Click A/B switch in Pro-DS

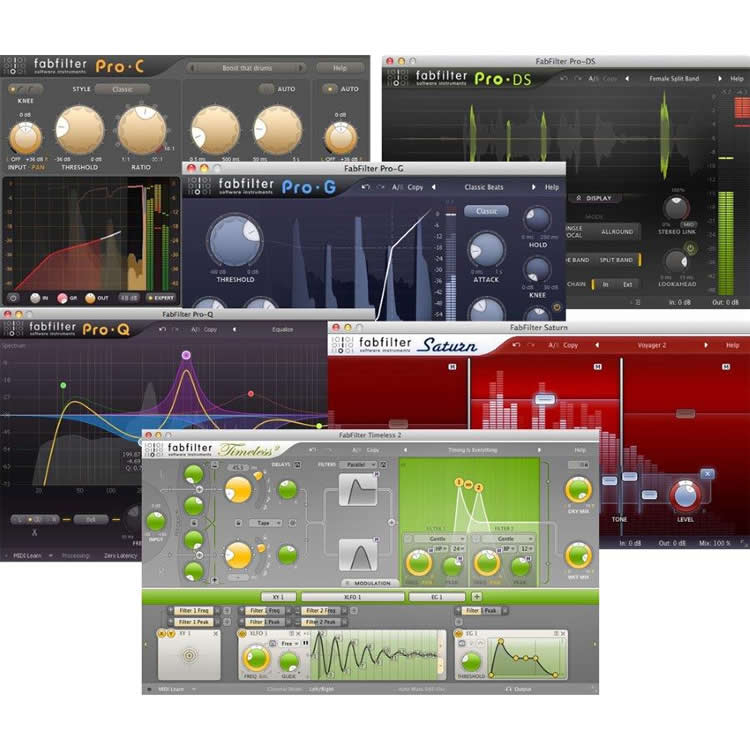593,78
